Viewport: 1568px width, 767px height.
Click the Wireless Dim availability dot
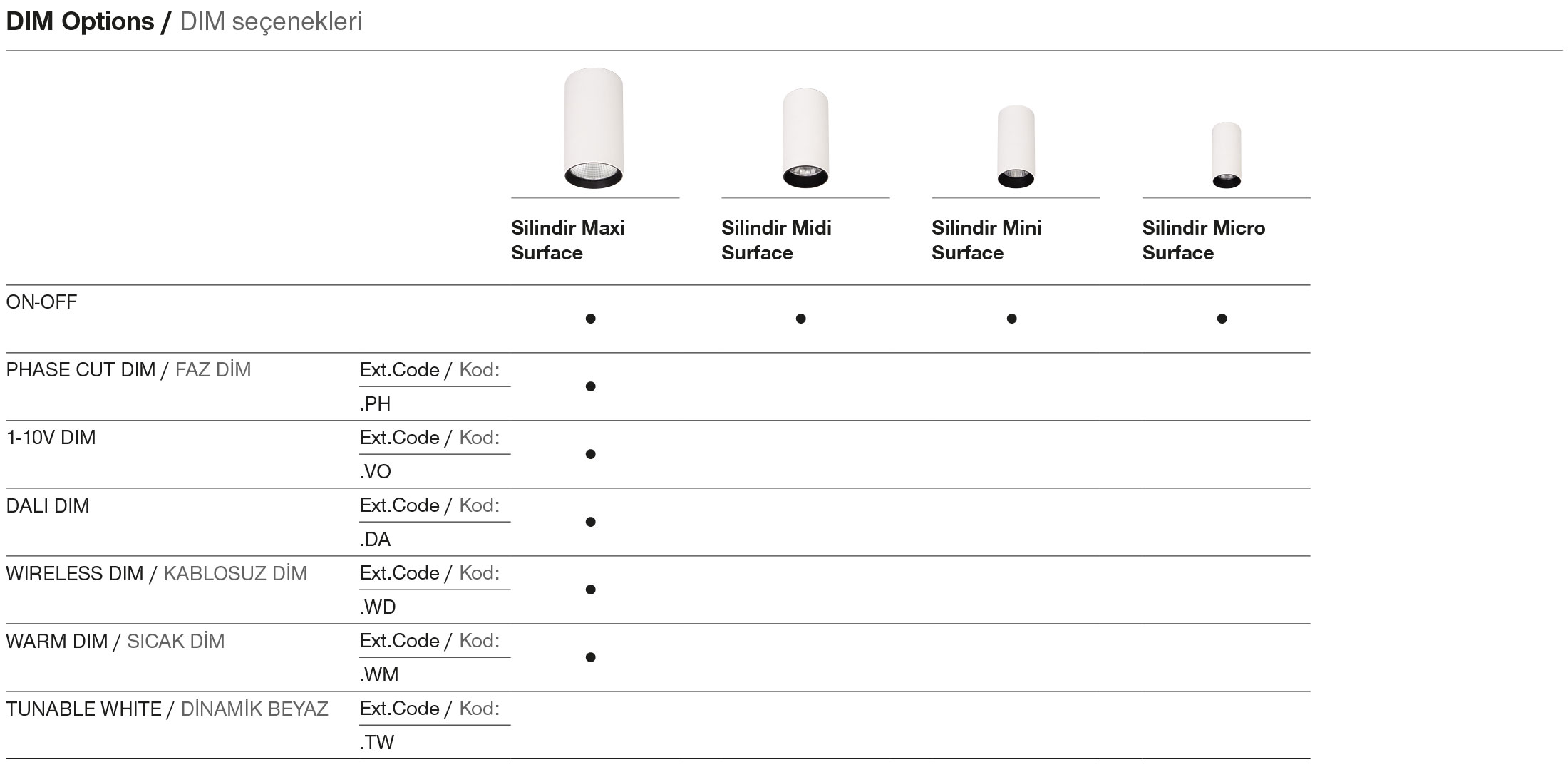pos(590,590)
